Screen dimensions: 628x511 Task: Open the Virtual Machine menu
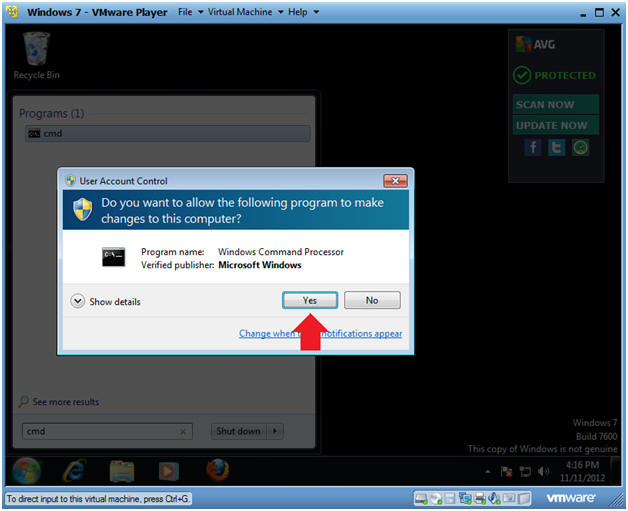coord(240,12)
